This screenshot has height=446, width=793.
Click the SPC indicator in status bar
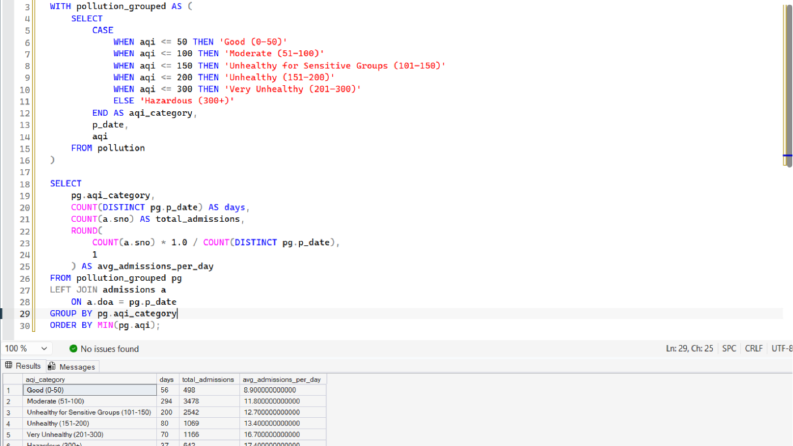729,349
